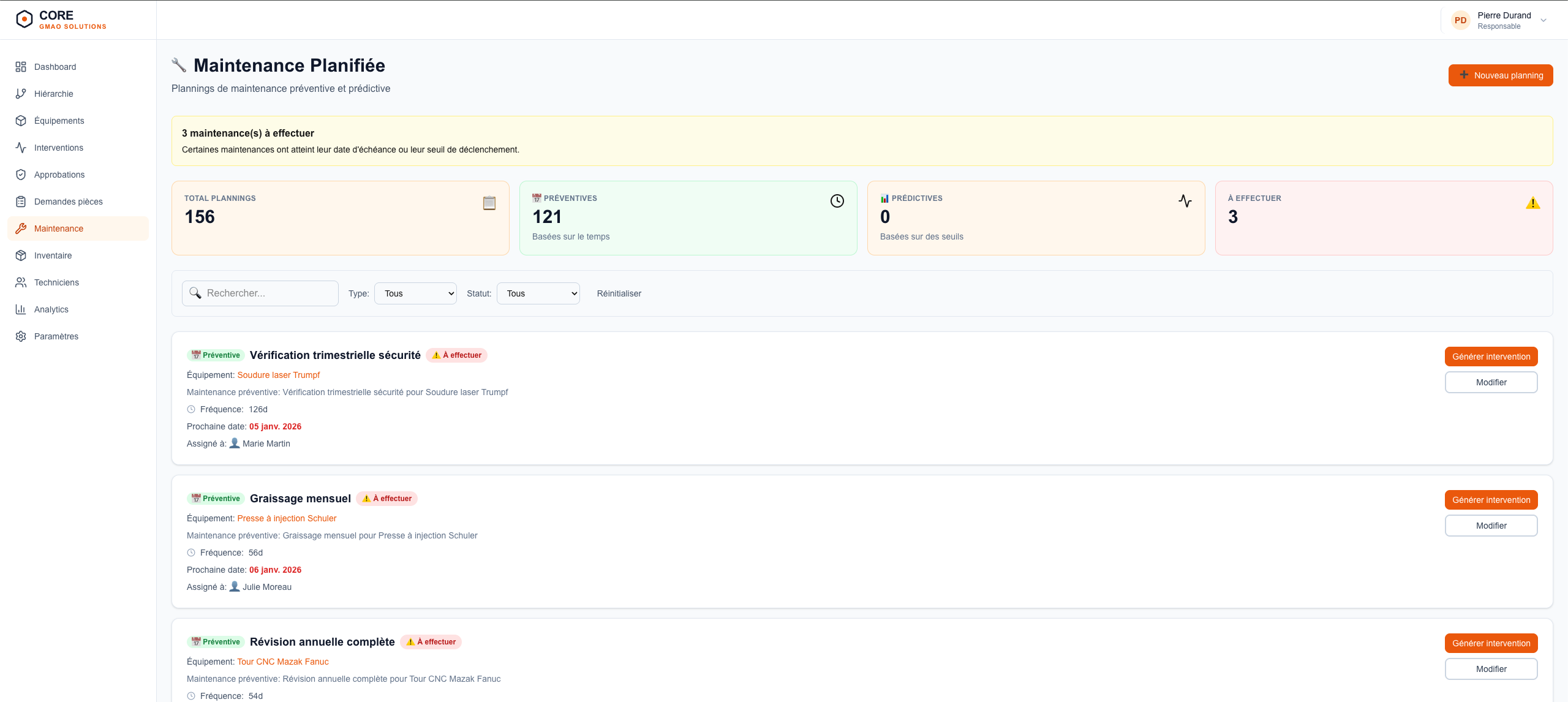Screen dimensions: 1568x702
Task: Navigate to Équipements in sidebar
Action: (x=78, y=121)
